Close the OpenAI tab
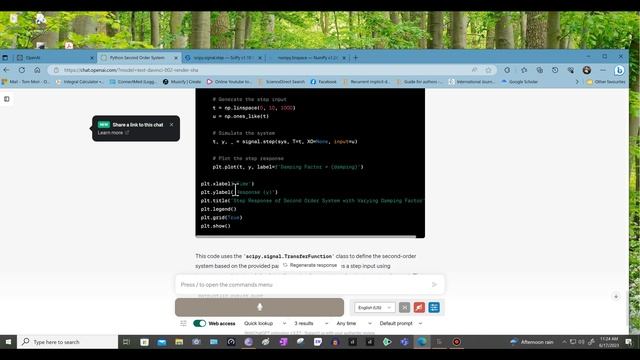The width and height of the screenshot is (640, 360). pyautogui.click(x=91, y=58)
